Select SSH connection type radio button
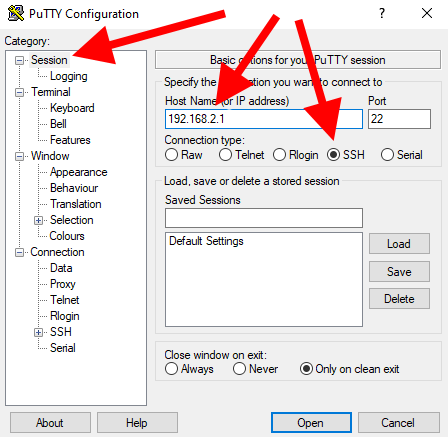This screenshot has width=448, height=437. [x=333, y=155]
